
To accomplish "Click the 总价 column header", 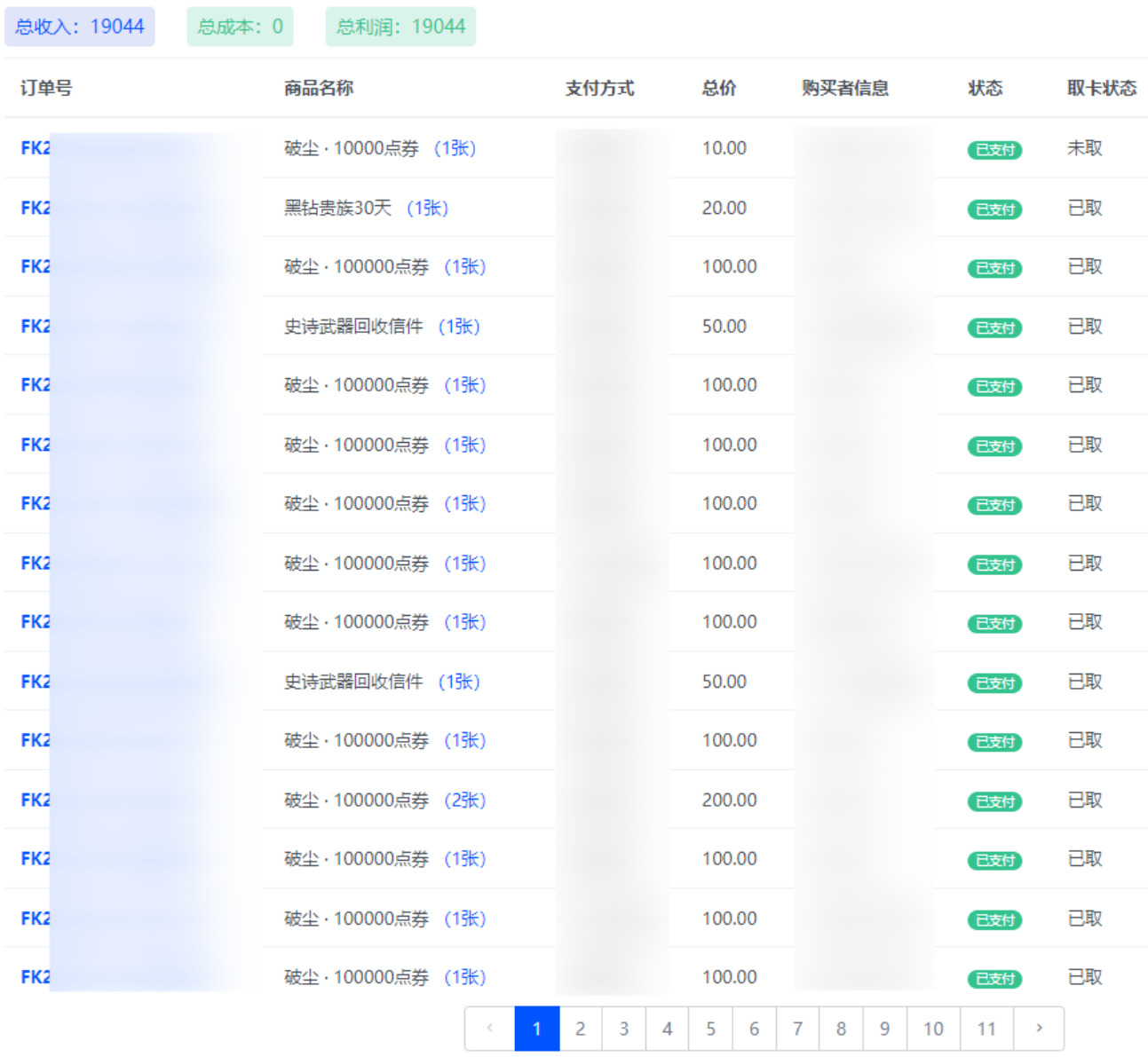I will pyautogui.click(x=718, y=88).
